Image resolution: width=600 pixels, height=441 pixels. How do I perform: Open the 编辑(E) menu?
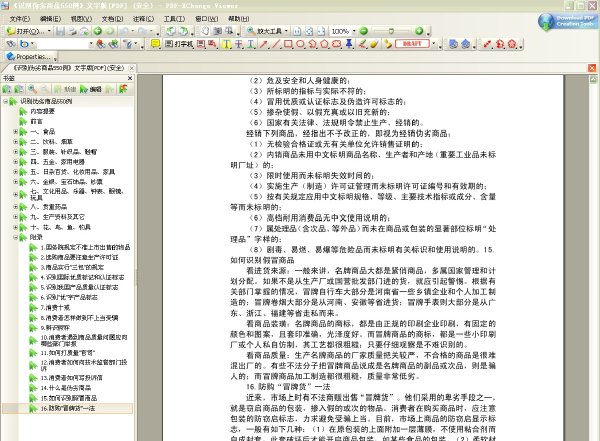[50, 19]
